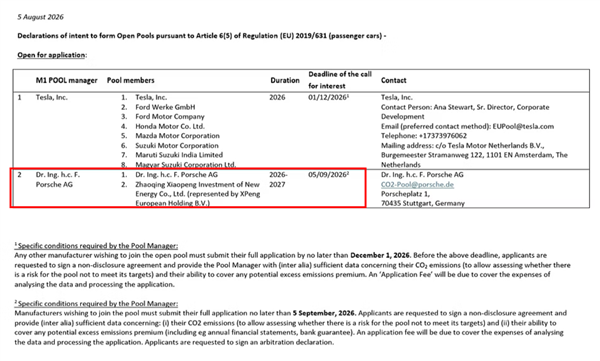Select the Dr. Ing. h.c. F. Porsche pool manager cell
The width and height of the screenshot is (600, 361).
tap(58, 180)
